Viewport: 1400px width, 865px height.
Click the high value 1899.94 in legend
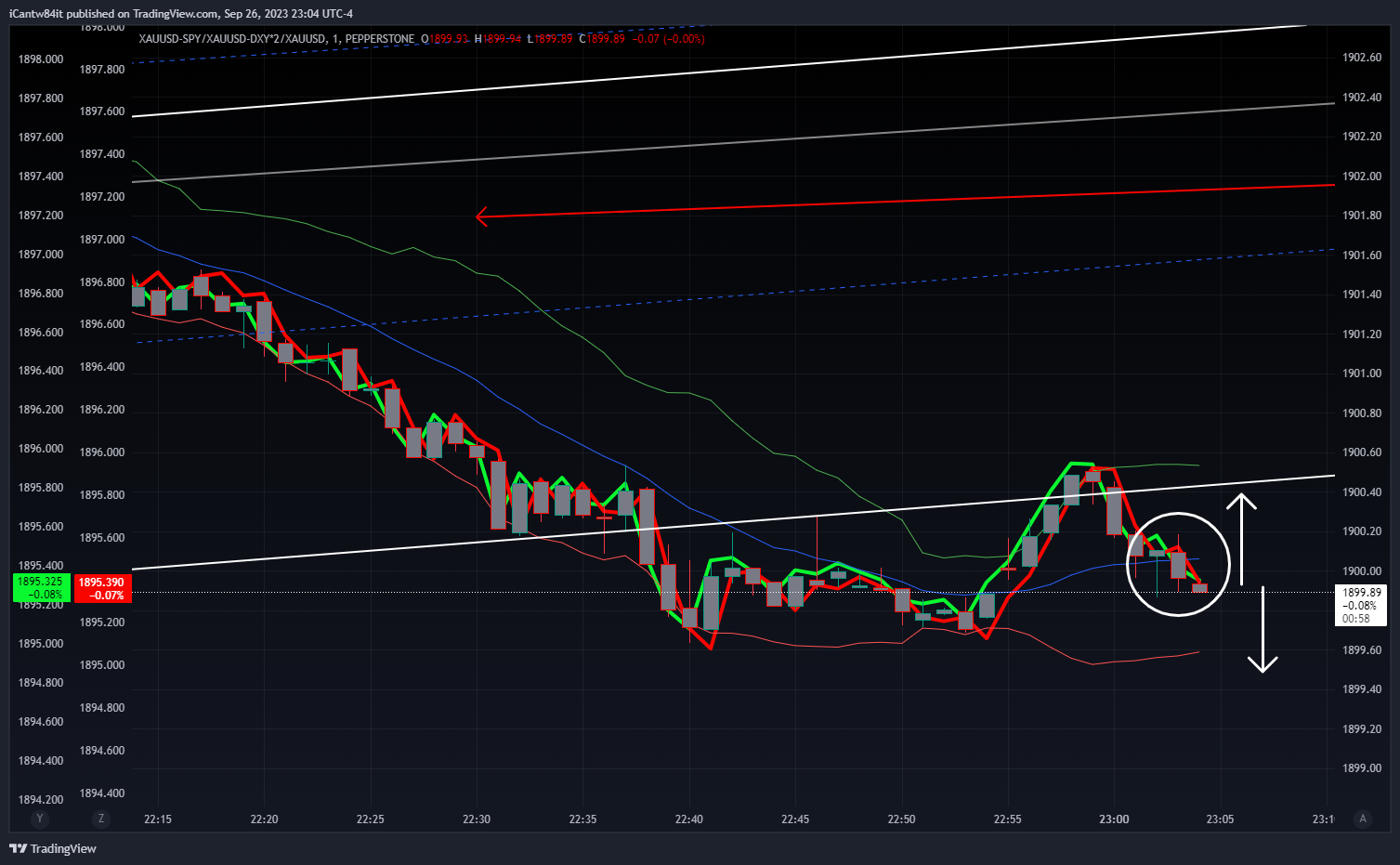(x=503, y=39)
